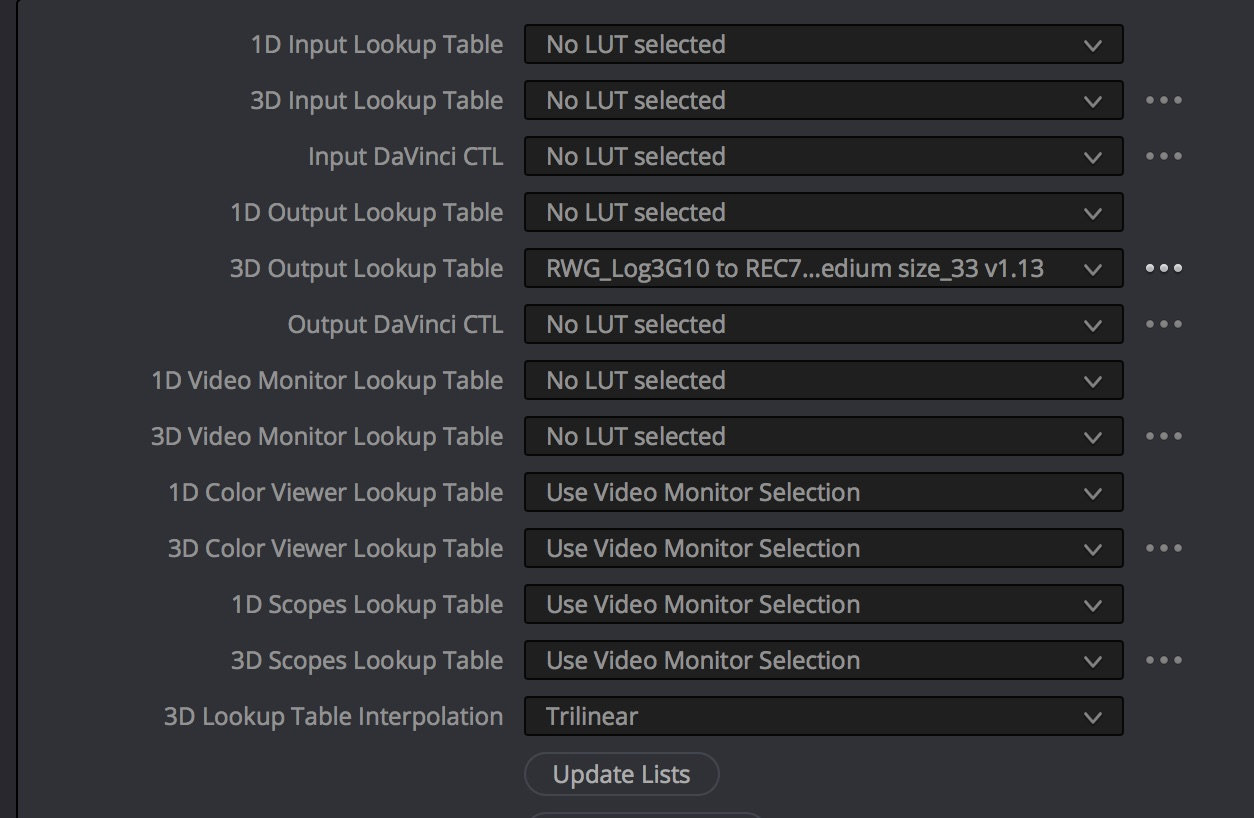Image resolution: width=1254 pixels, height=818 pixels.
Task: Click ellipsis icon next to Output DaVinci CTL
Action: 1164,325
